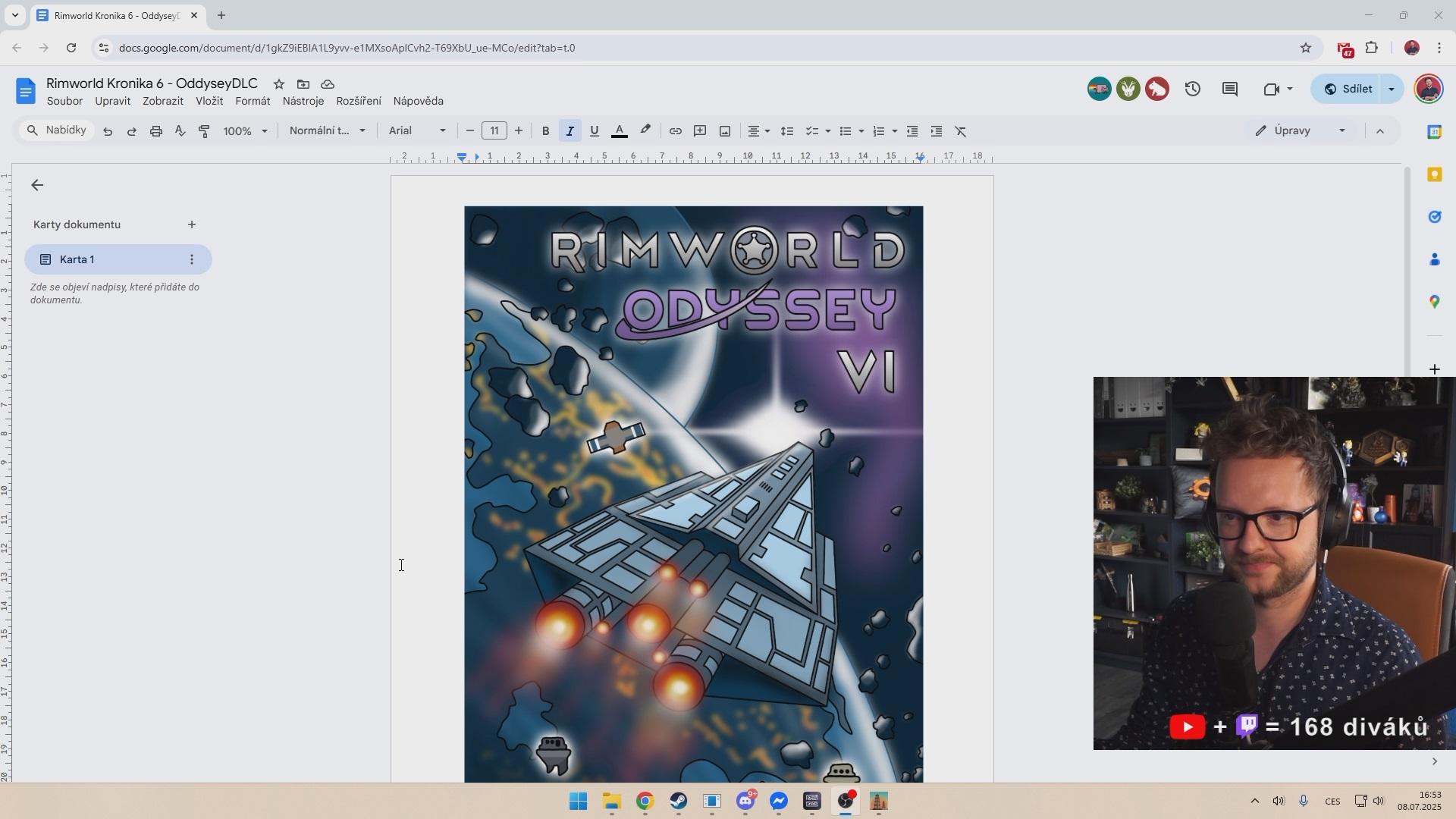The width and height of the screenshot is (1456, 819).
Task: Insert a link with the chain icon
Action: click(675, 131)
